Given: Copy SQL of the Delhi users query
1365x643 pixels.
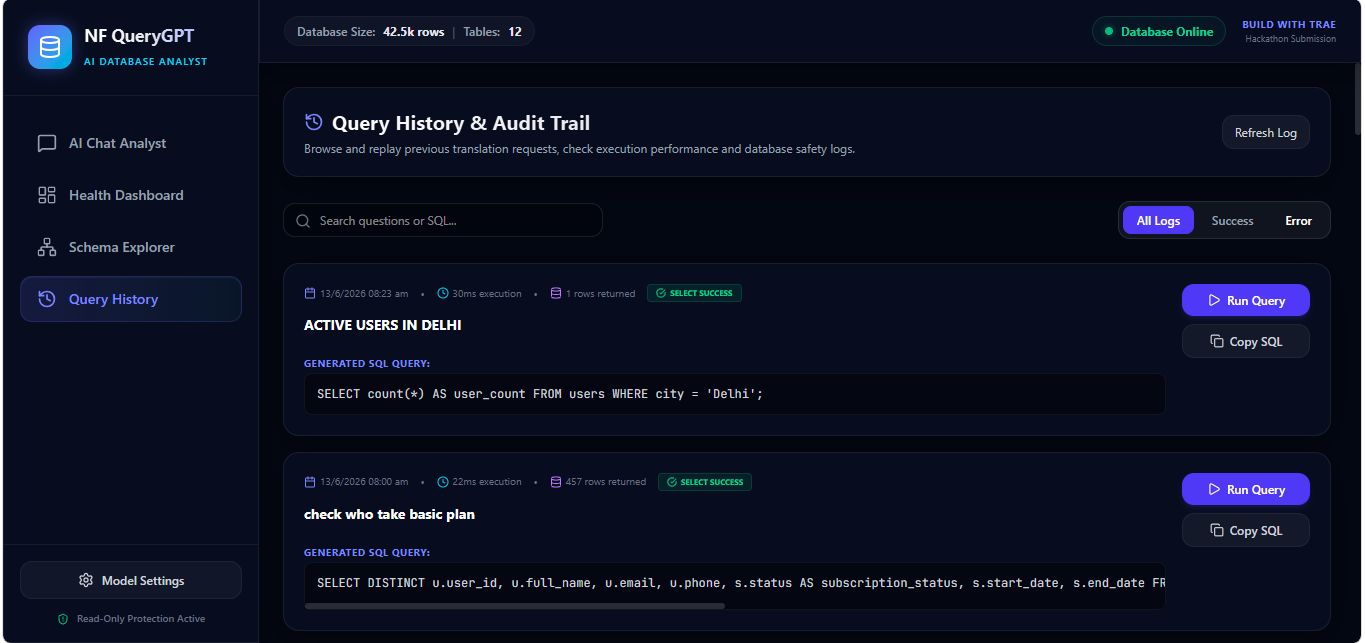Looking at the screenshot, I should 1245,341.
